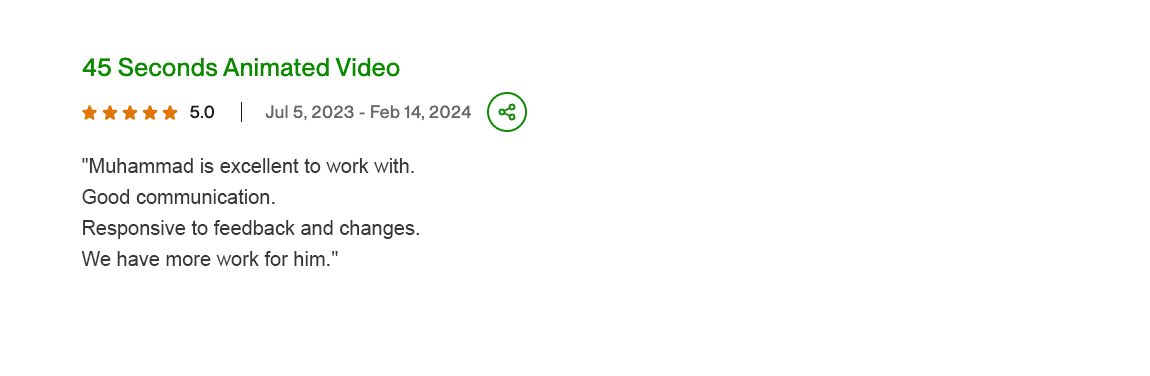Click the Jul 5, 2023 start date
The image size is (1150, 376).
click(x=309, y=112)
